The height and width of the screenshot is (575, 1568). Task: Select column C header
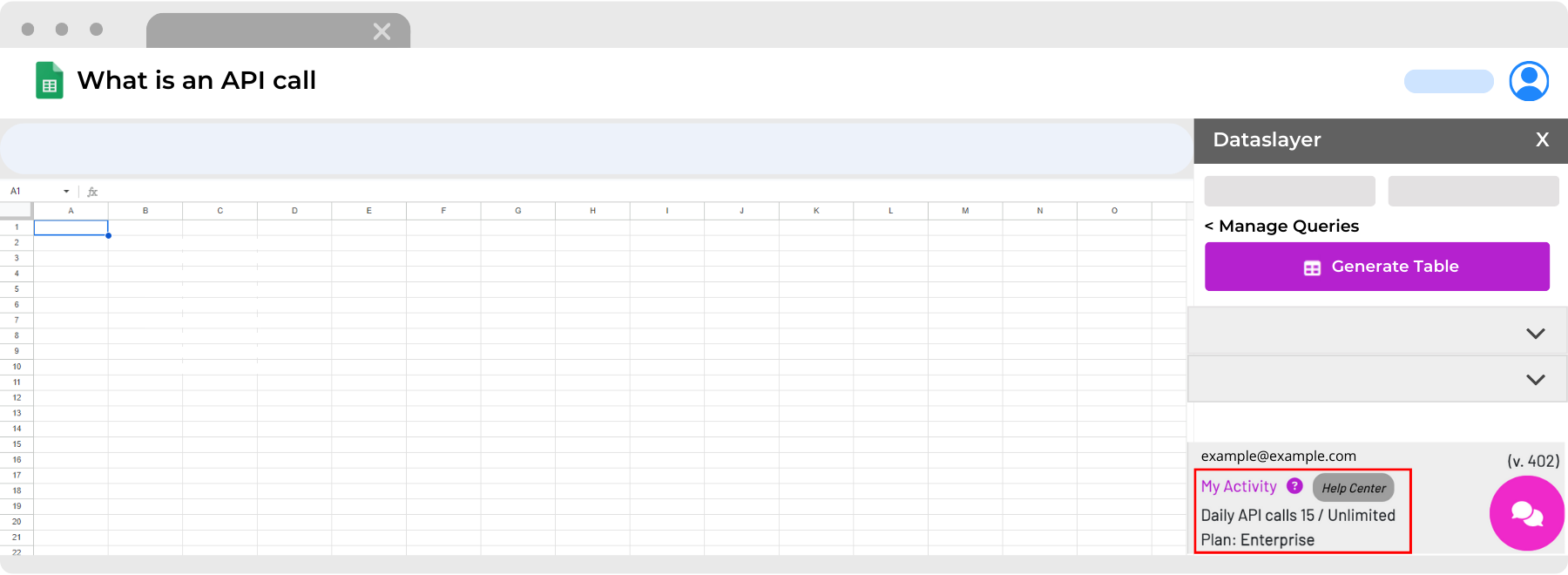pyautogui.click(x=220, y=211)
